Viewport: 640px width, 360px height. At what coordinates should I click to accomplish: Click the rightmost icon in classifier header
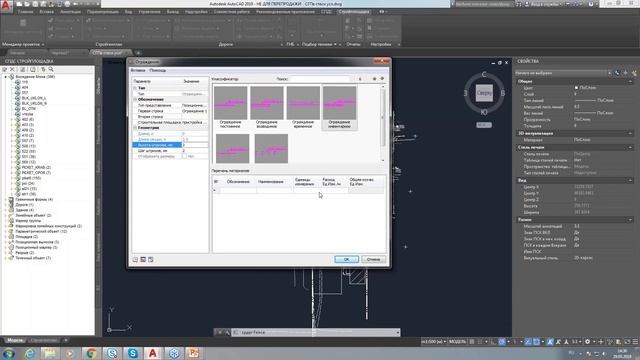[382, 79]
